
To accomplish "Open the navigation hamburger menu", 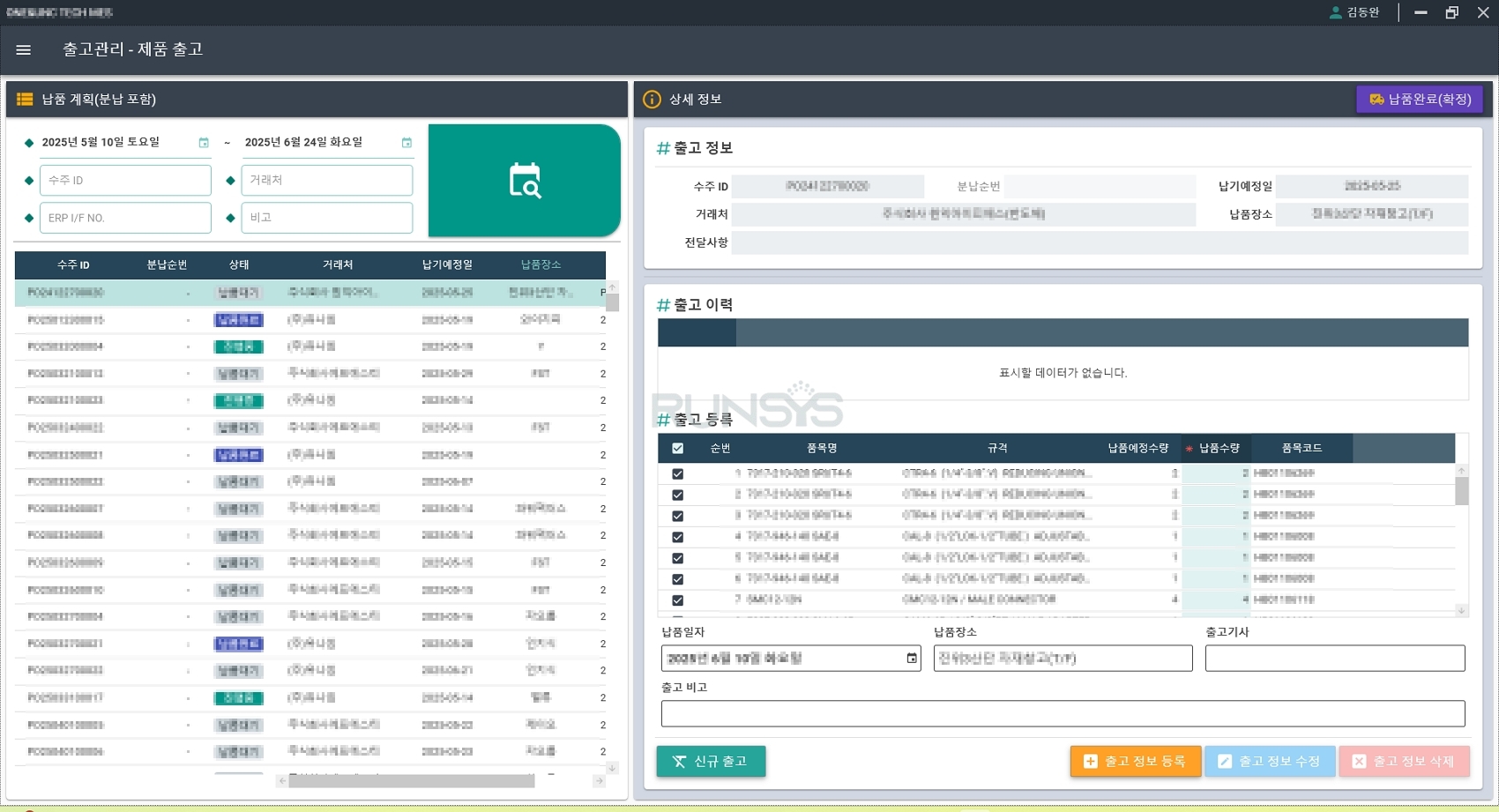I will pos(23,49).
